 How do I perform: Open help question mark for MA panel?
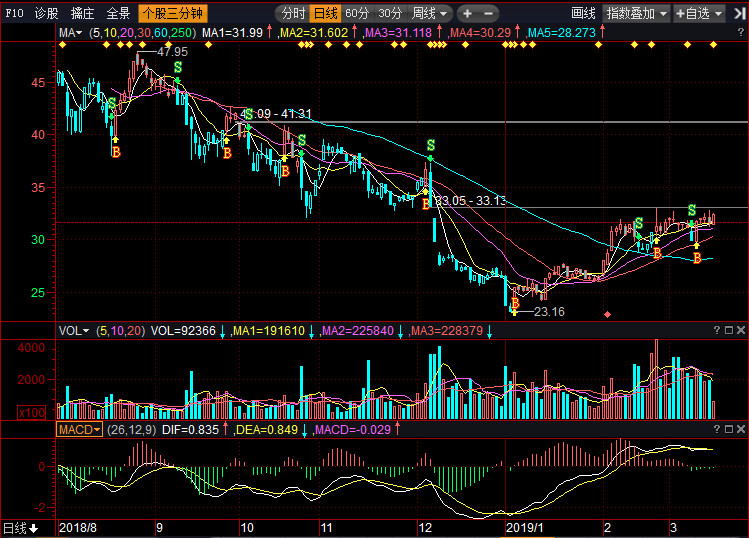[741, 32]
